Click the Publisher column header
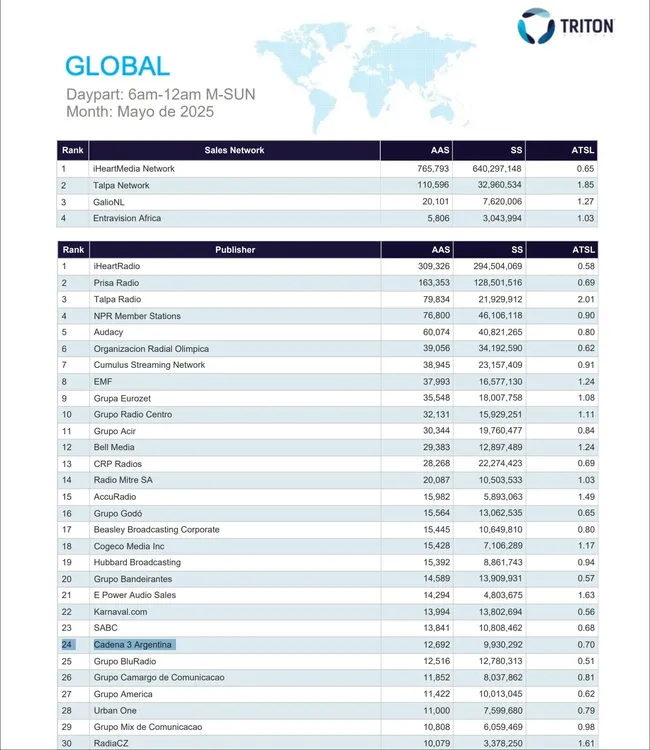This screenshot has height=750, width=650. 234,250
